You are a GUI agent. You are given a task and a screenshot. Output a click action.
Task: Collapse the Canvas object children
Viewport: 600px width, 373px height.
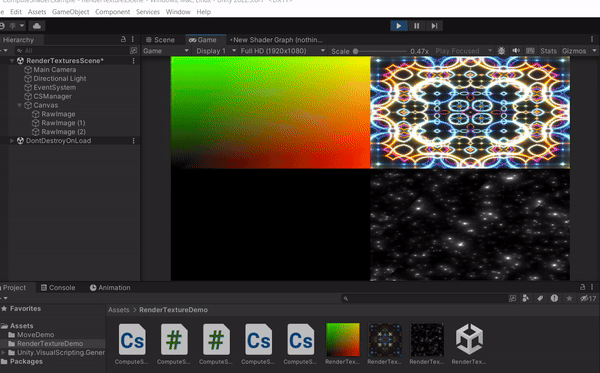click(19, 105)
